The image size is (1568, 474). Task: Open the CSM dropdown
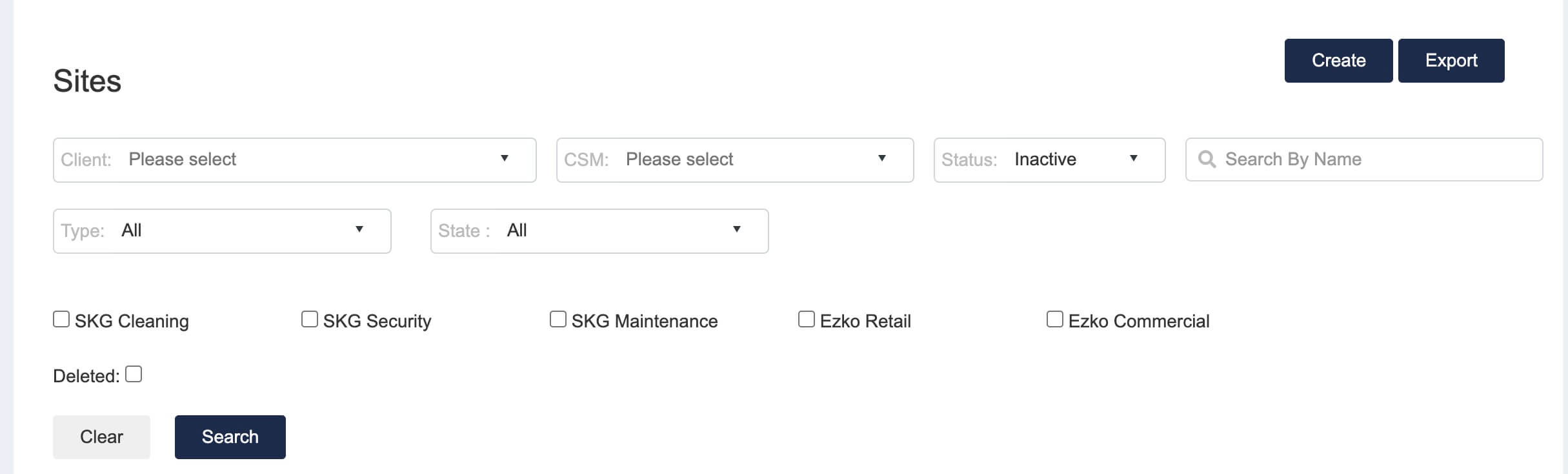pos(735,160)
